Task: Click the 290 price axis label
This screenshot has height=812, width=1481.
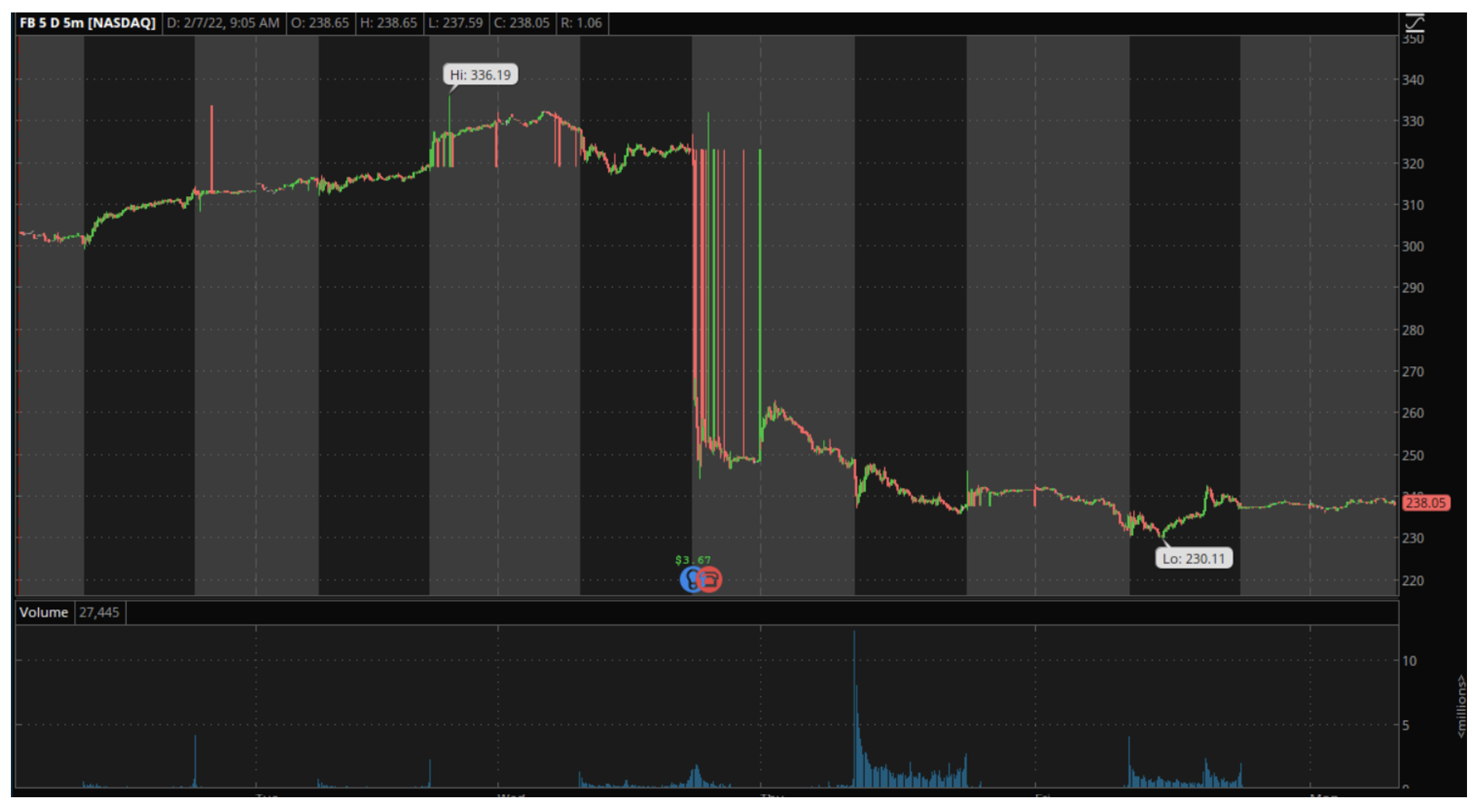Action: pos(1413,288)
